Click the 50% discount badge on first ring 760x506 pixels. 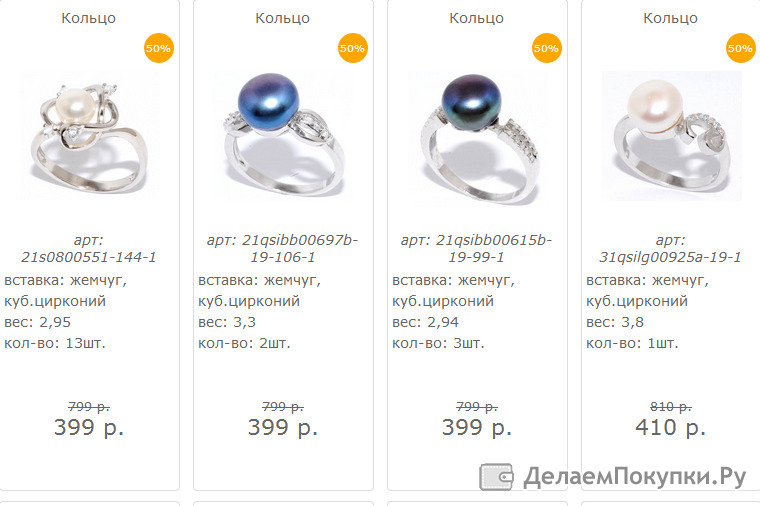point(158,48)
